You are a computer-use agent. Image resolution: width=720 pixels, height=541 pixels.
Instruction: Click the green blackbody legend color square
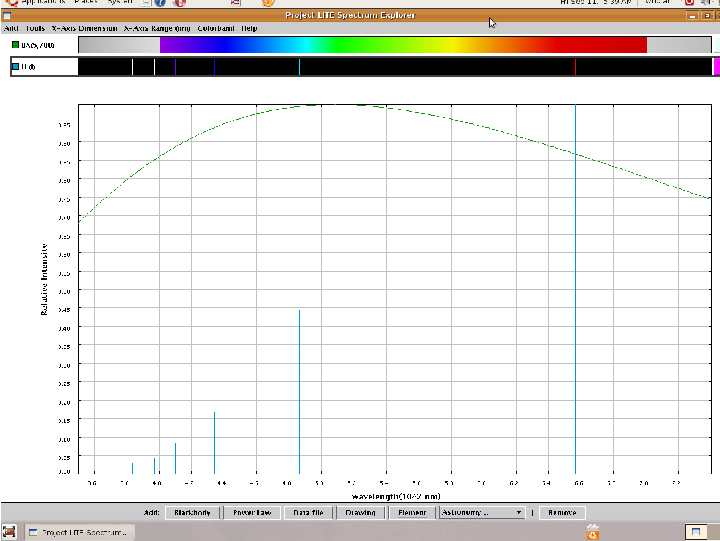point(16,45)
